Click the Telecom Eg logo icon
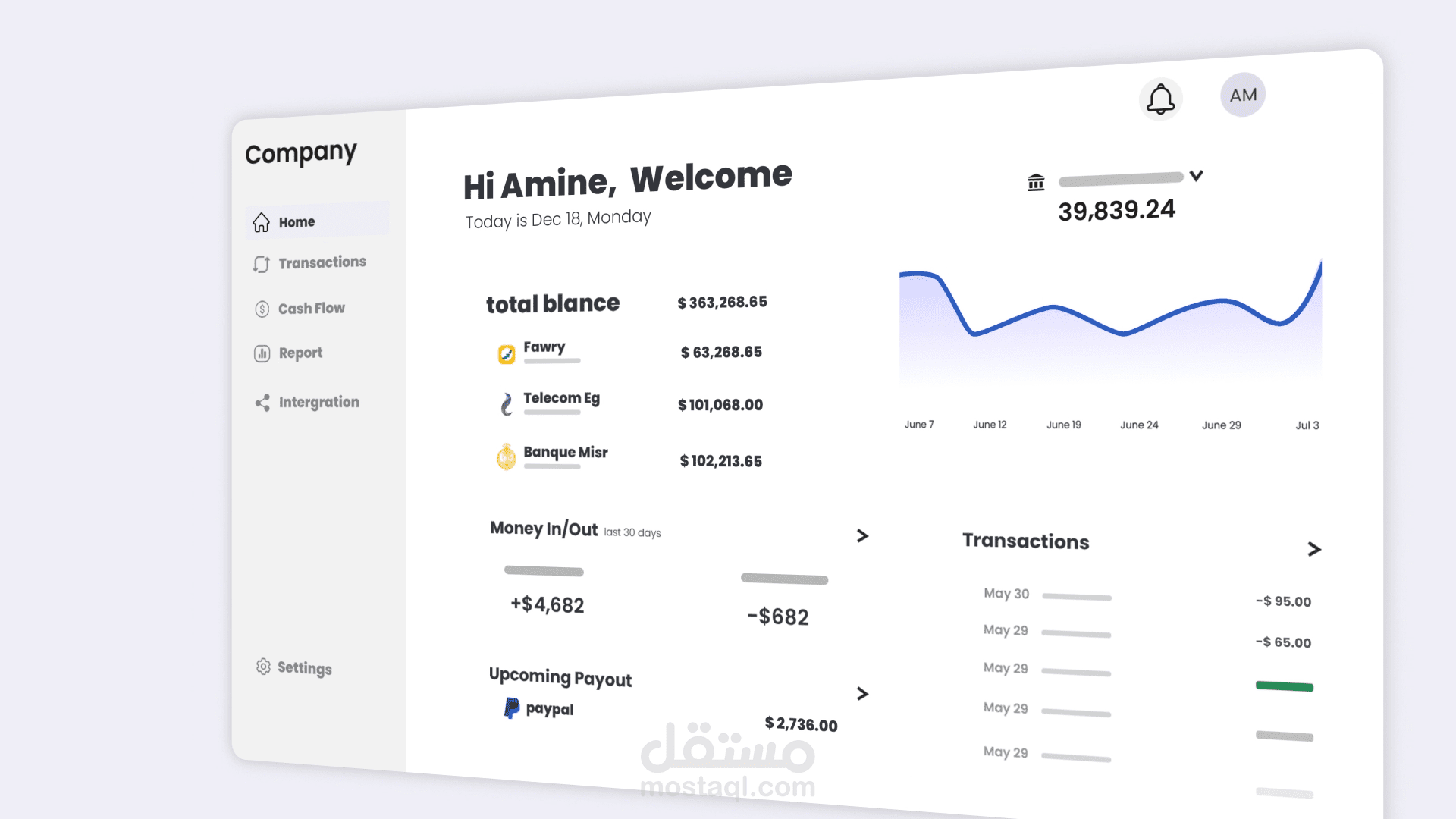The image size is (1456, 819). click(507, 403)
